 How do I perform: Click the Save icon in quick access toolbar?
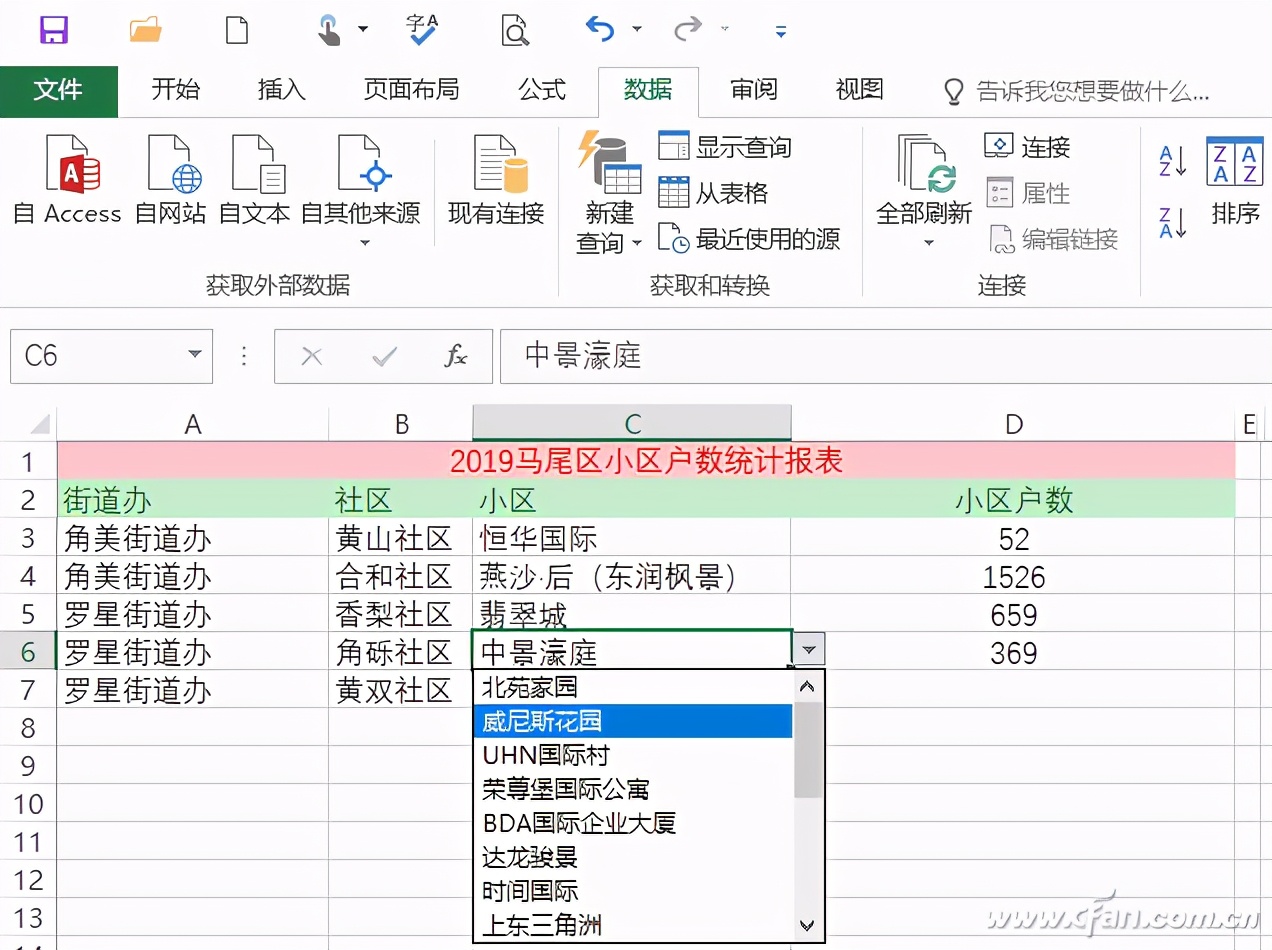[54, 29]
